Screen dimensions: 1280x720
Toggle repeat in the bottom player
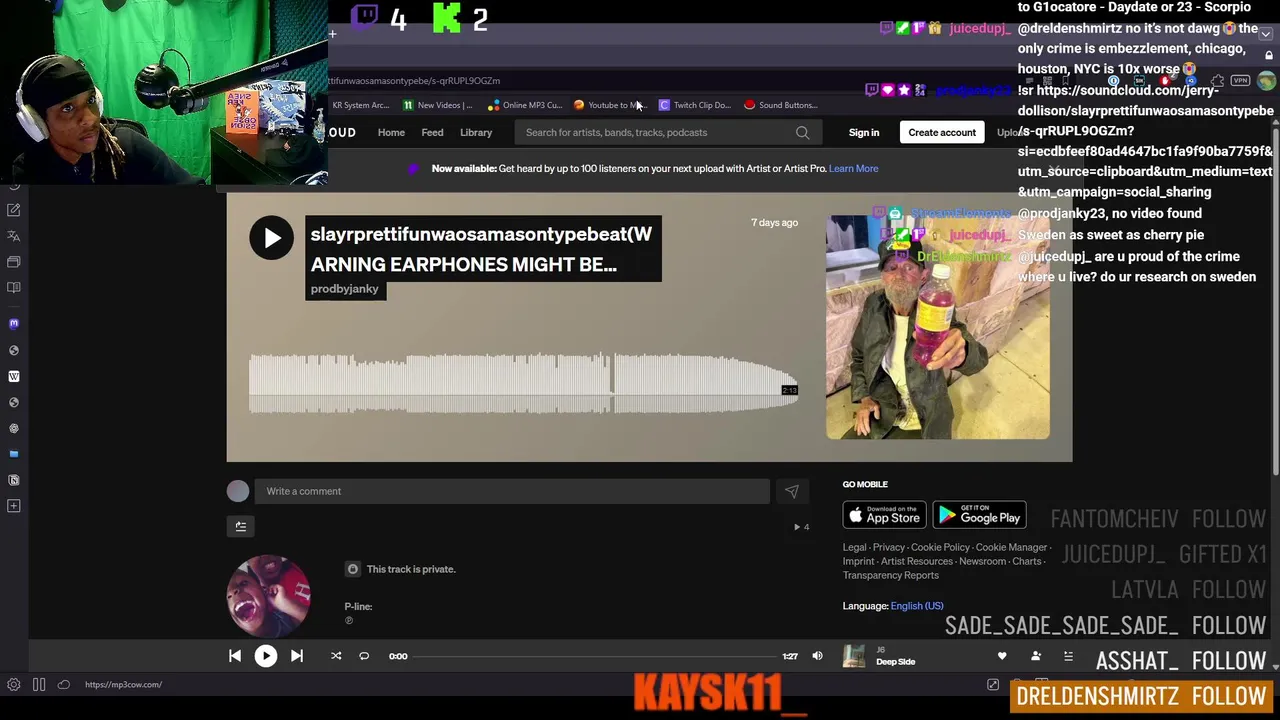point(364,656)
